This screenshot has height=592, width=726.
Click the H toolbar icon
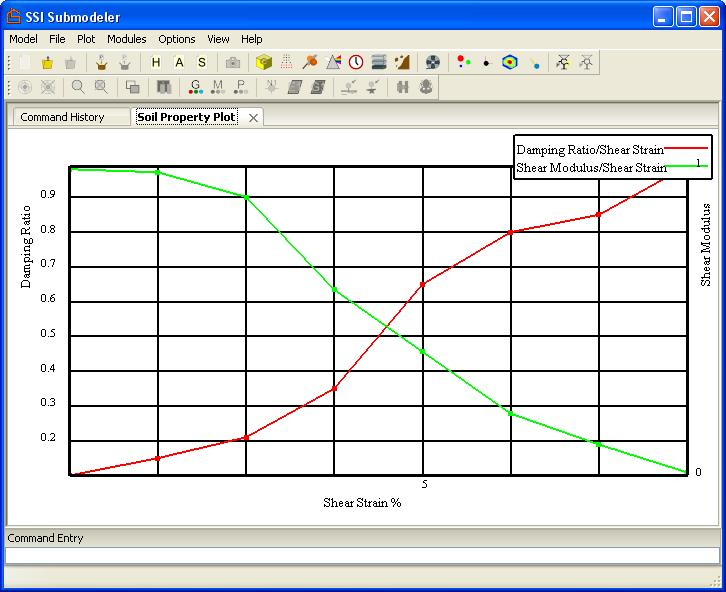pos(156,62)
